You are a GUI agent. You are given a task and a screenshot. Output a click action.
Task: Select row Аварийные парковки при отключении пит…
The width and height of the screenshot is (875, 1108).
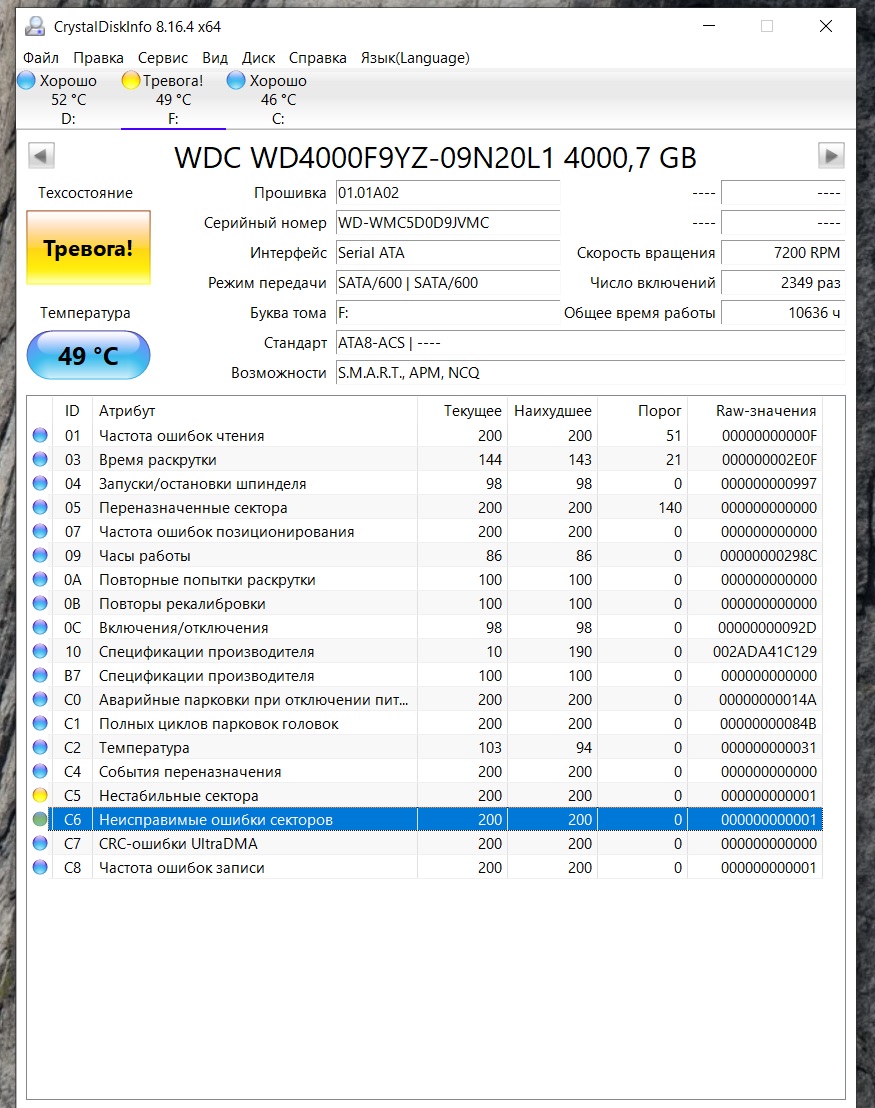(426, 700)
